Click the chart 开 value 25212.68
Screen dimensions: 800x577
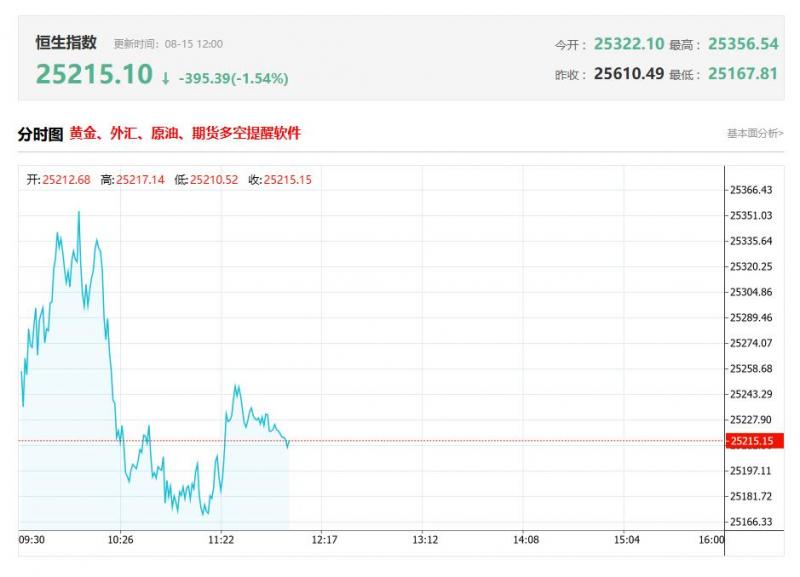(x=66, y=180)
